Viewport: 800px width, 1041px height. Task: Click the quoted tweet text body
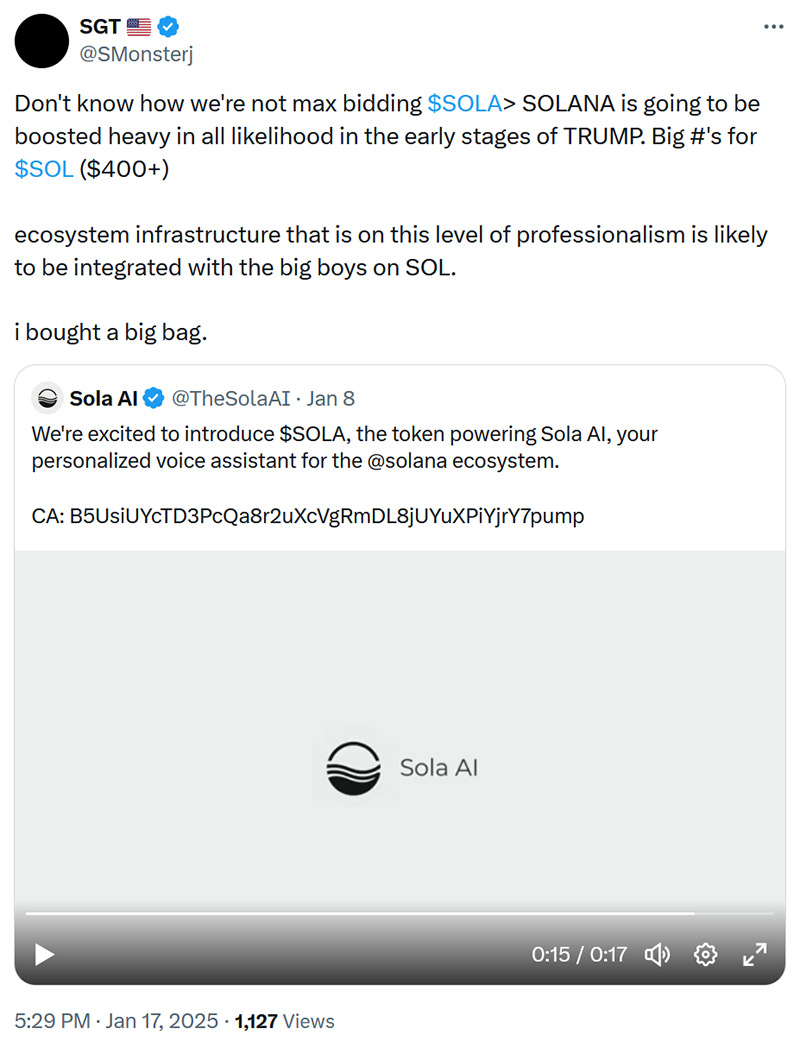click(345, 447)
